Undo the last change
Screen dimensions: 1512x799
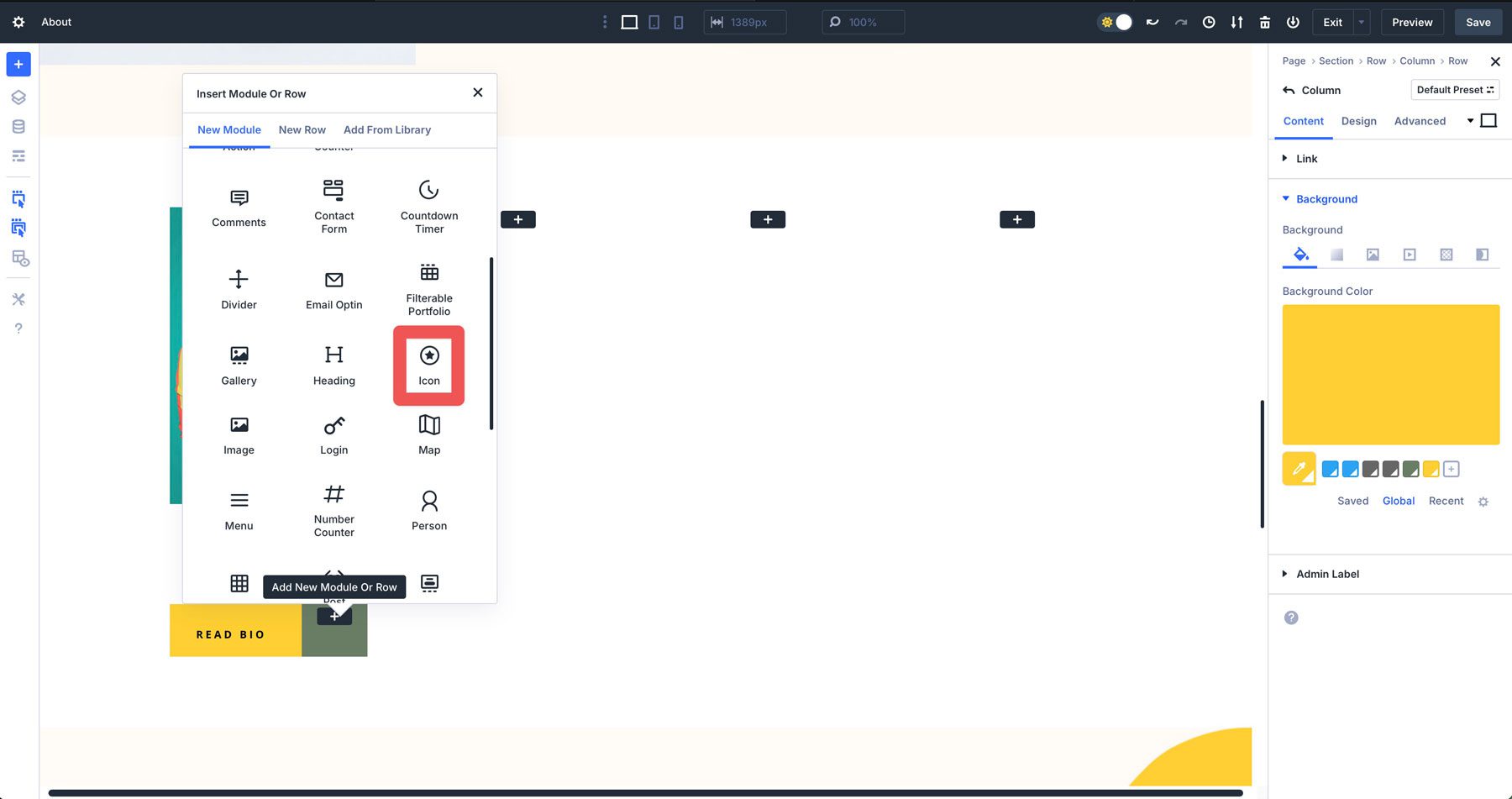pyautogui.click(x=1152, y=22)
